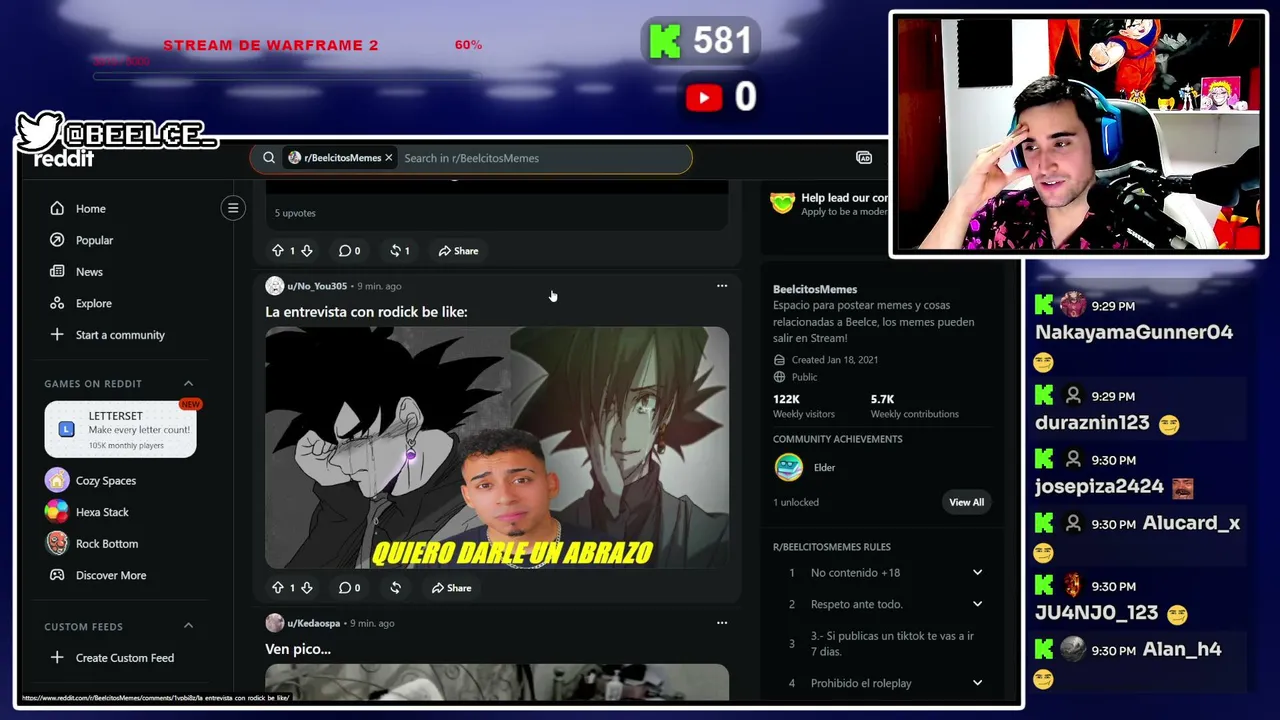This screenshot has height=720, width=1280.
Task: Open post titled La entrevista con rodick
Action: (366, 312)
